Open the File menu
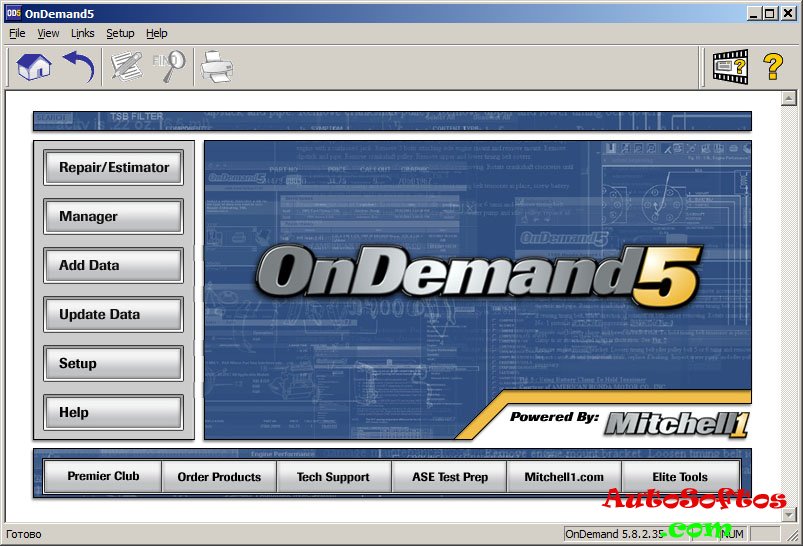This screenshot has width=803, height=546. (x=17, y=33)
